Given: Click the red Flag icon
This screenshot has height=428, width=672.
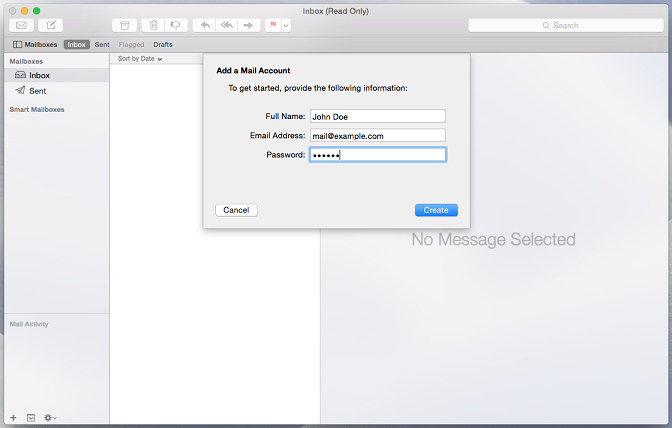Looking at the screenshot, I should (273, 25).
